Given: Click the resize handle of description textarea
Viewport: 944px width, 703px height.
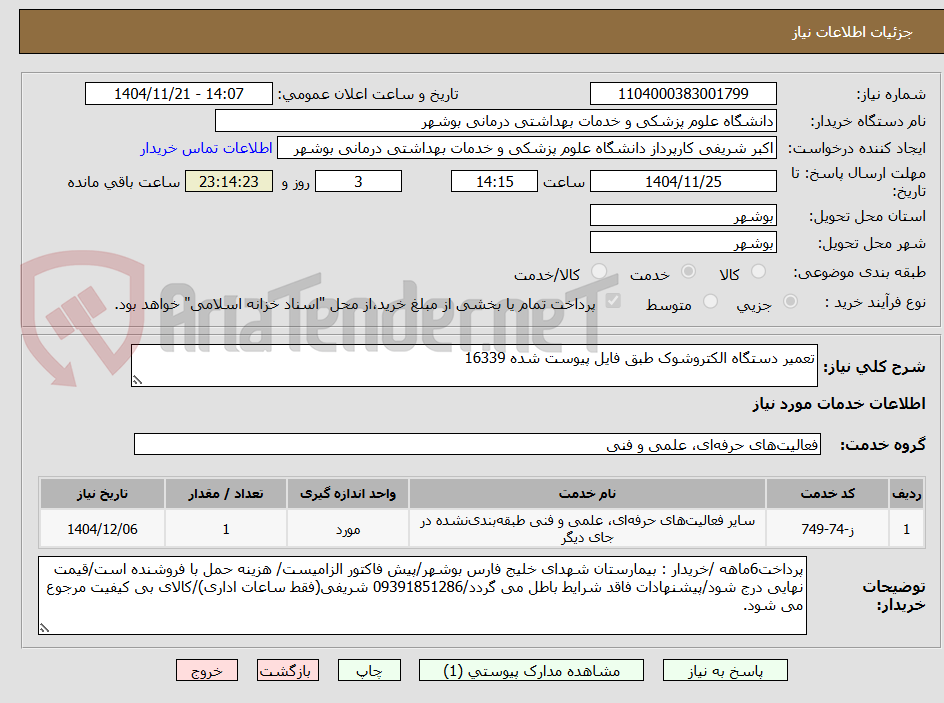Looking at the screenshot, I should tap(137, 380).
